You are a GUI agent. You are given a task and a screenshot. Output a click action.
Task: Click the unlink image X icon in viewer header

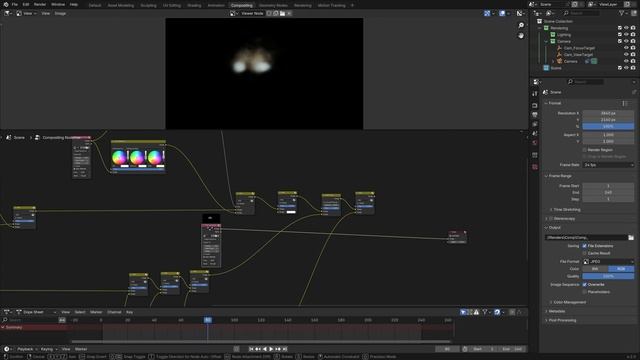click(289, 13)
